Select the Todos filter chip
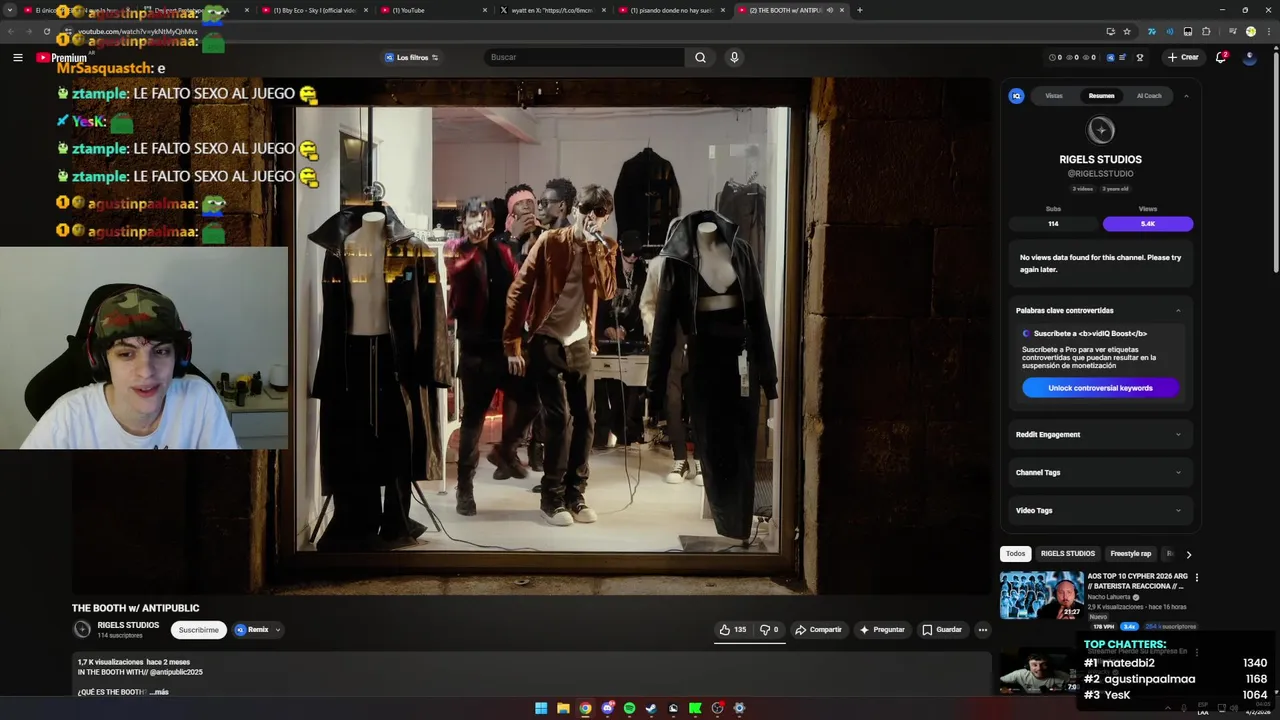 pos(1015,554)
